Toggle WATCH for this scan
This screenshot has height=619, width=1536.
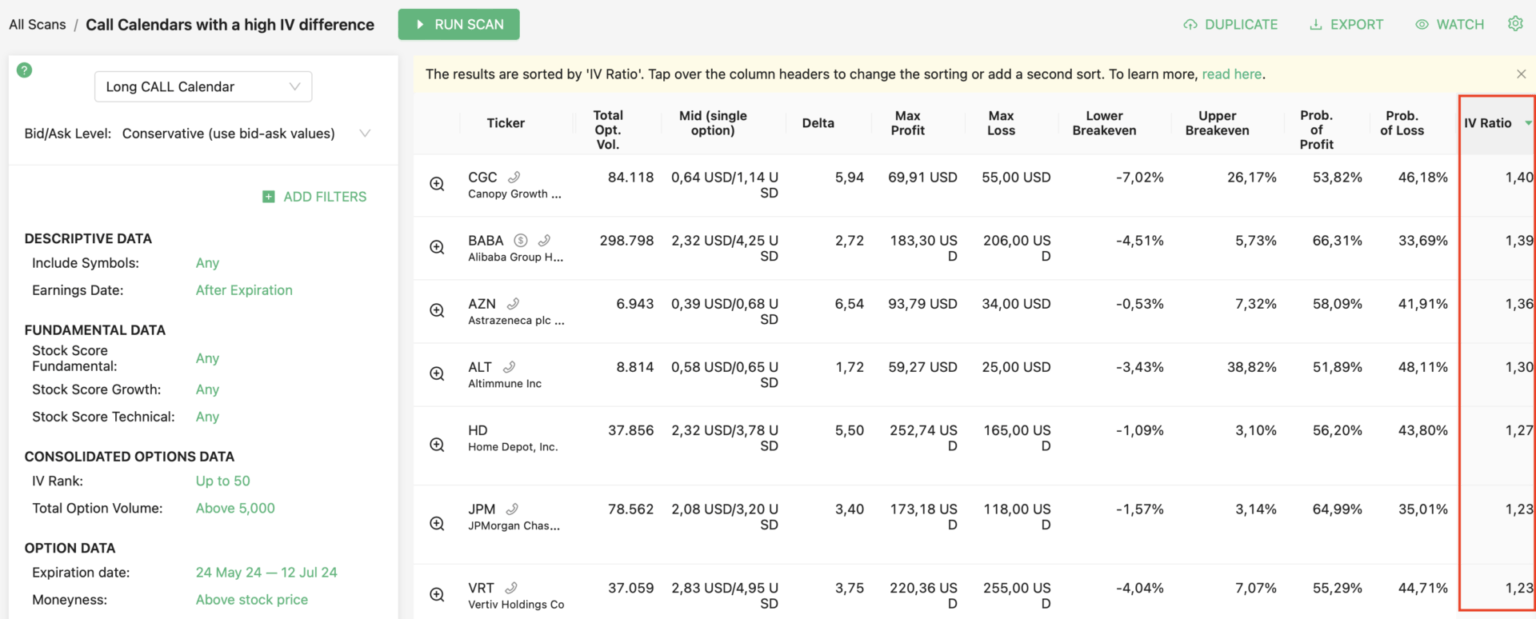click(1450, 24)
